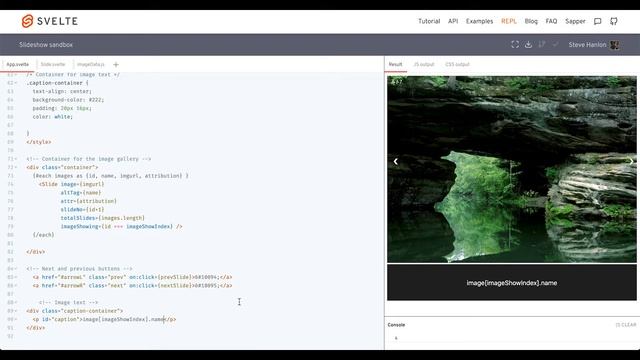The height and width of the screenshot is (360, 640).
Task: Click the Svelte logo icon
Action: 27,21
